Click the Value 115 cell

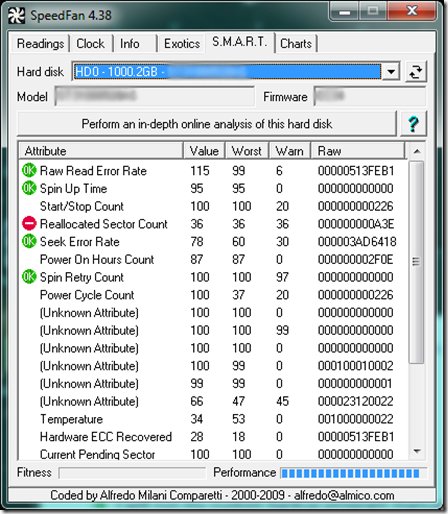(200, 171)
